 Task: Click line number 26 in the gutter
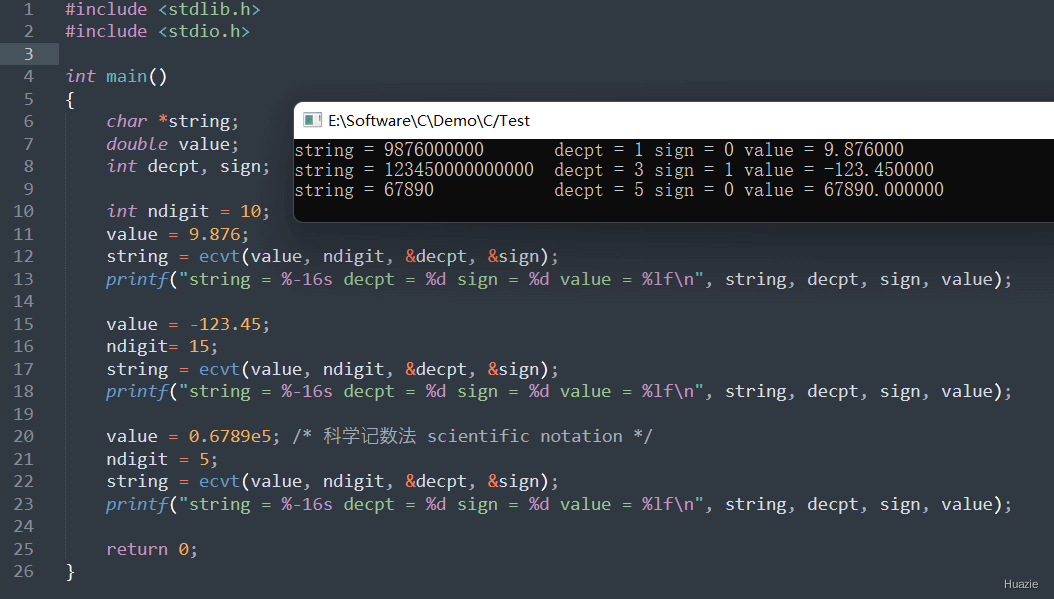23,571
